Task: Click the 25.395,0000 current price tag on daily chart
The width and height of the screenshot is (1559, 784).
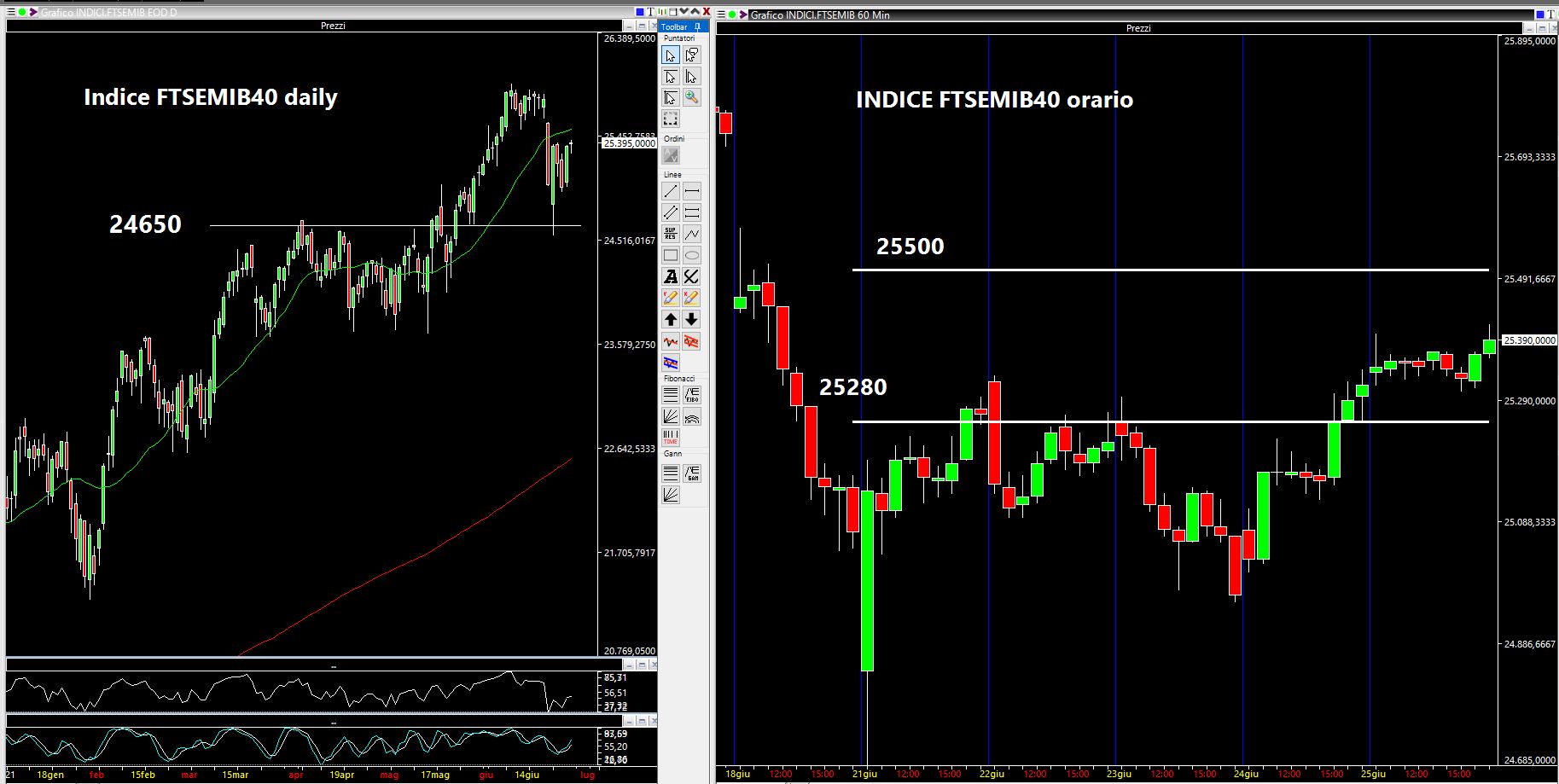Action: 630,143
